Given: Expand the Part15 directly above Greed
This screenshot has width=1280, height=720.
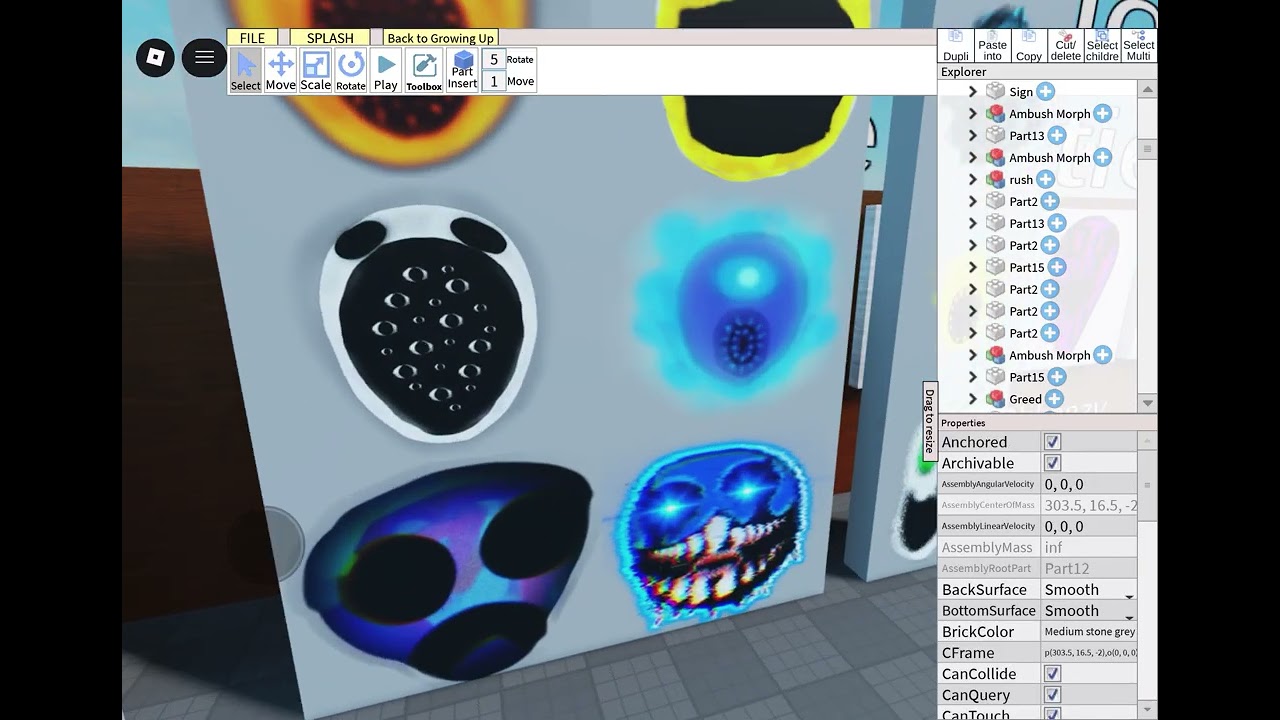Looking at the screenshot, I should pos(972,377).
